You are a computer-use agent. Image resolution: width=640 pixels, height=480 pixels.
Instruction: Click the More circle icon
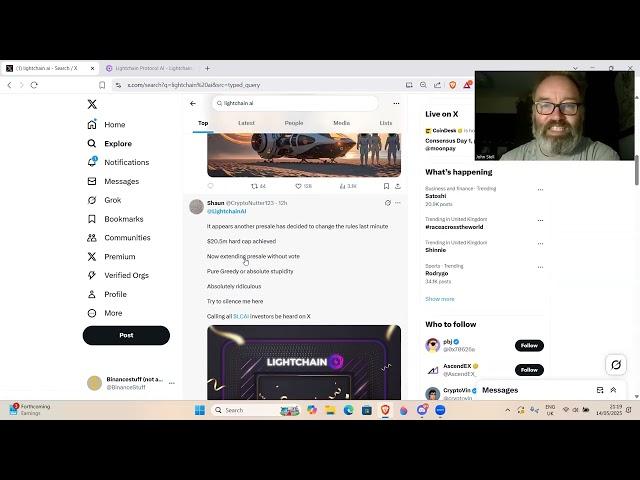92,313
